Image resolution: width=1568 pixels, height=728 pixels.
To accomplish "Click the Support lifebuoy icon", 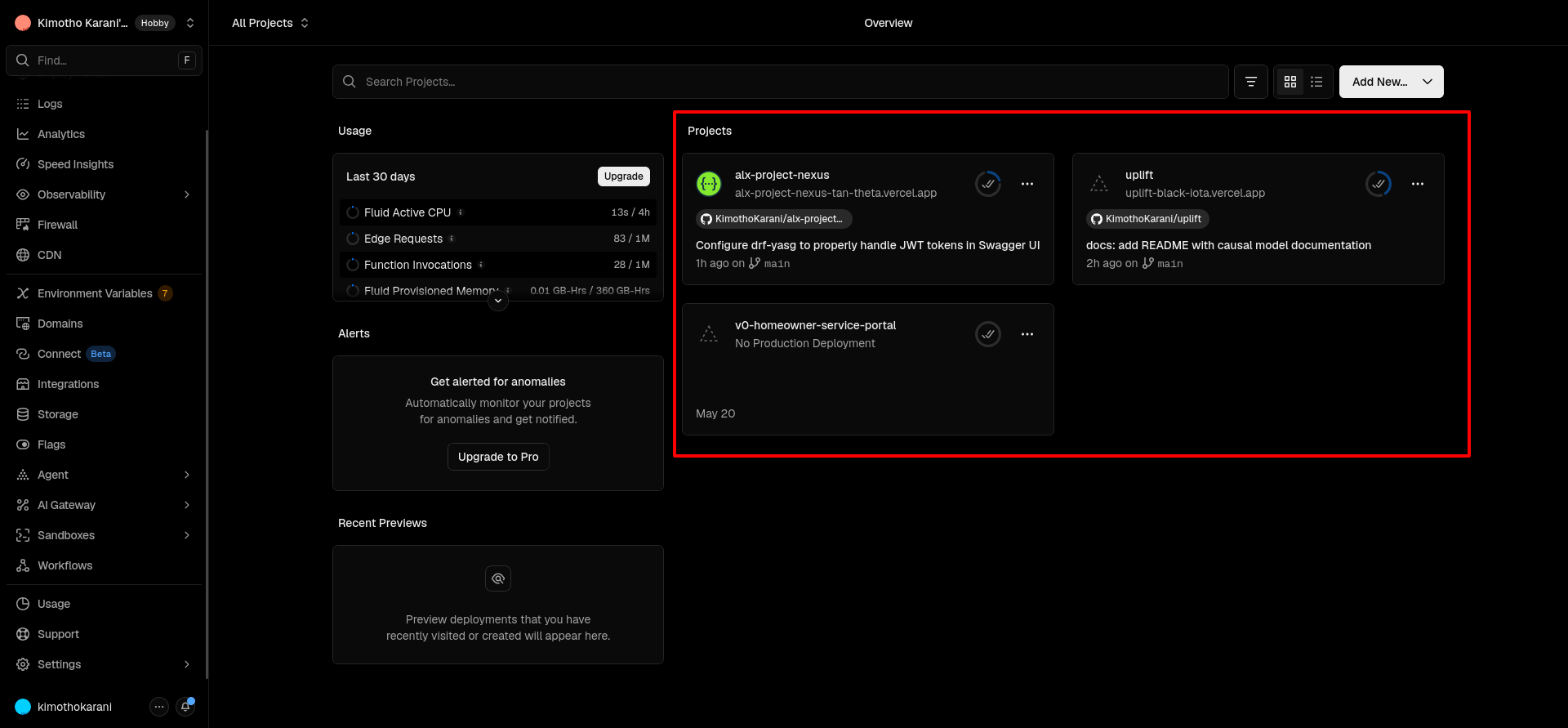I will coord(23,634).
